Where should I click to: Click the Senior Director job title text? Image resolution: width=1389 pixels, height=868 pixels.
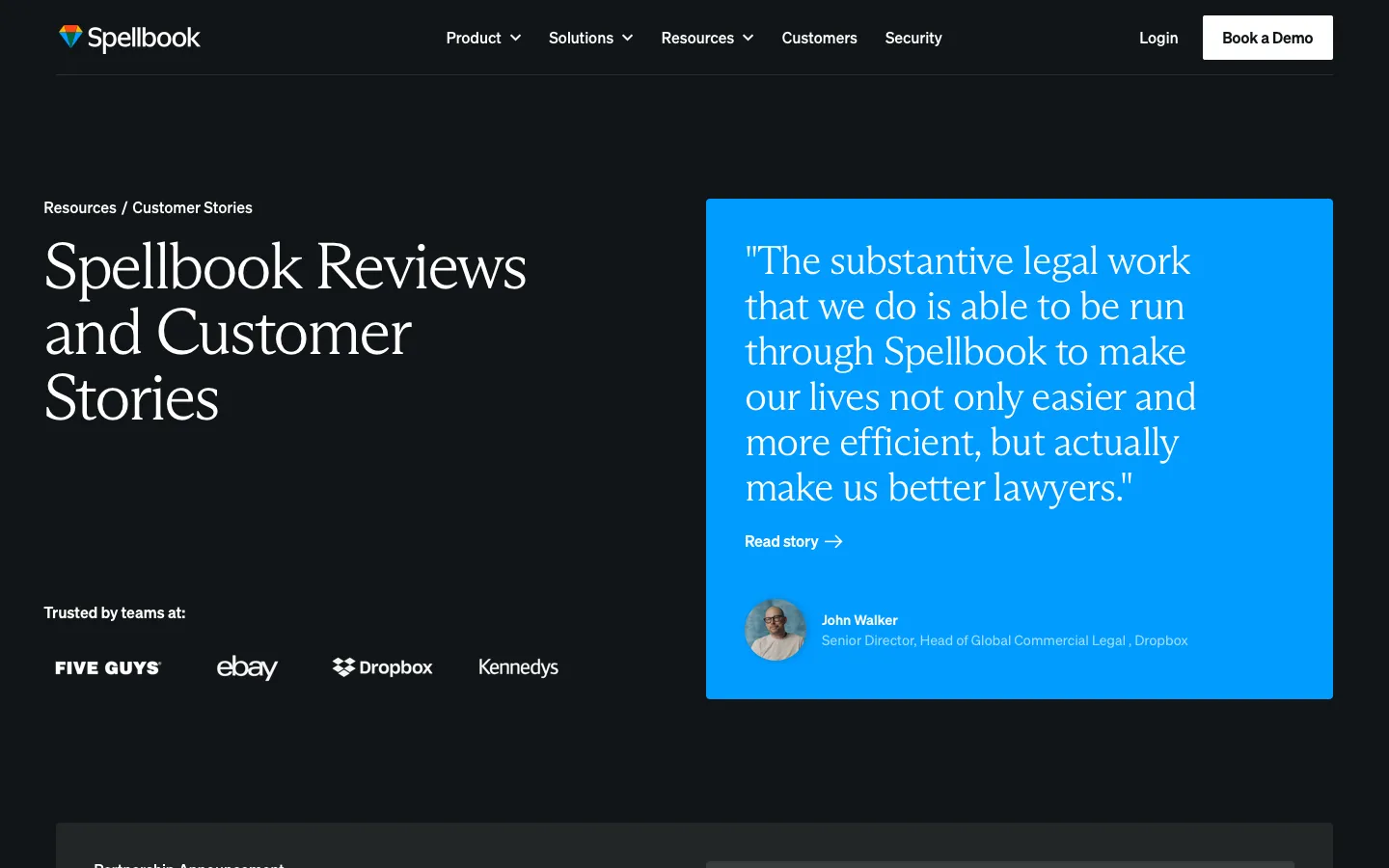click(1004, 640)
